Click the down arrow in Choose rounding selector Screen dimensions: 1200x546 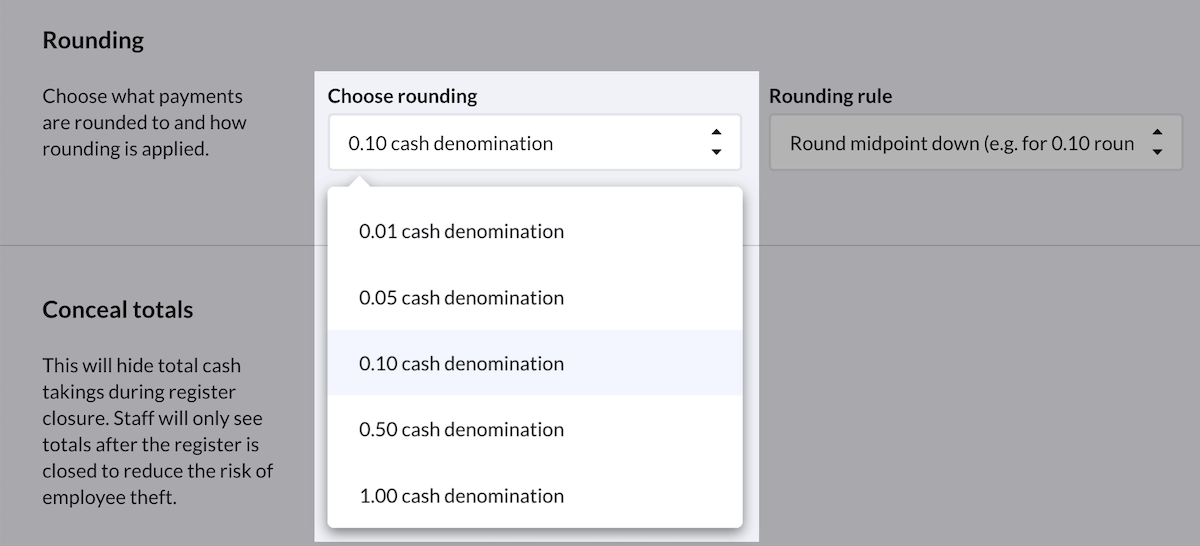click(x=716, y=152)
